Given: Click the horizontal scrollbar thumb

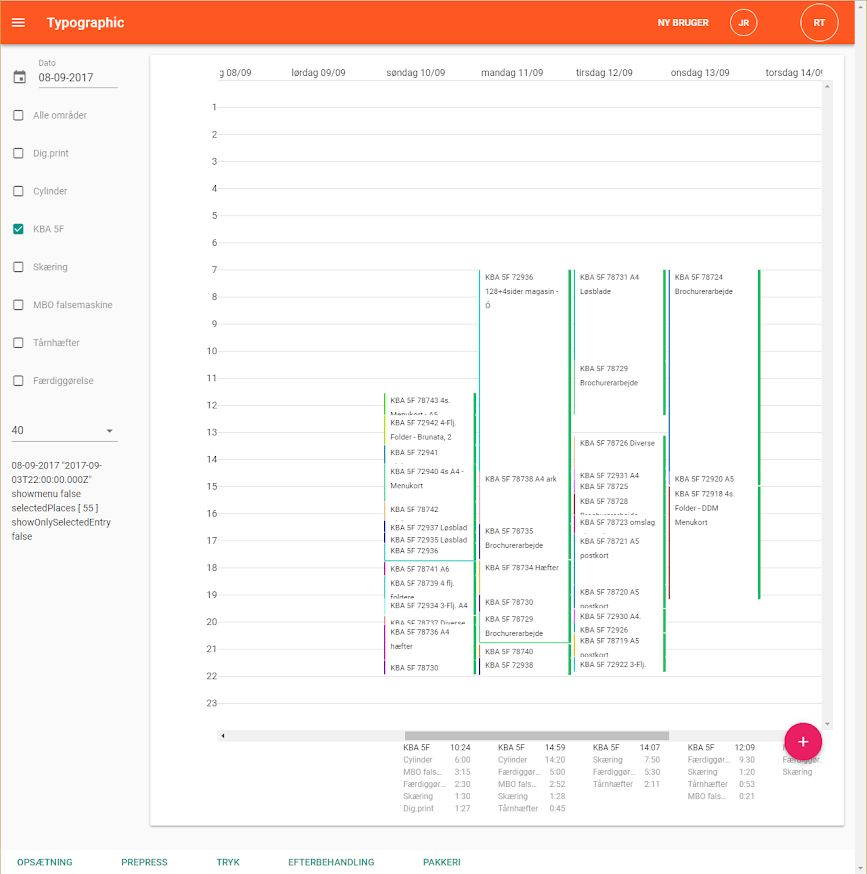Looking at the screenshot, I should (x=536, y=736).
